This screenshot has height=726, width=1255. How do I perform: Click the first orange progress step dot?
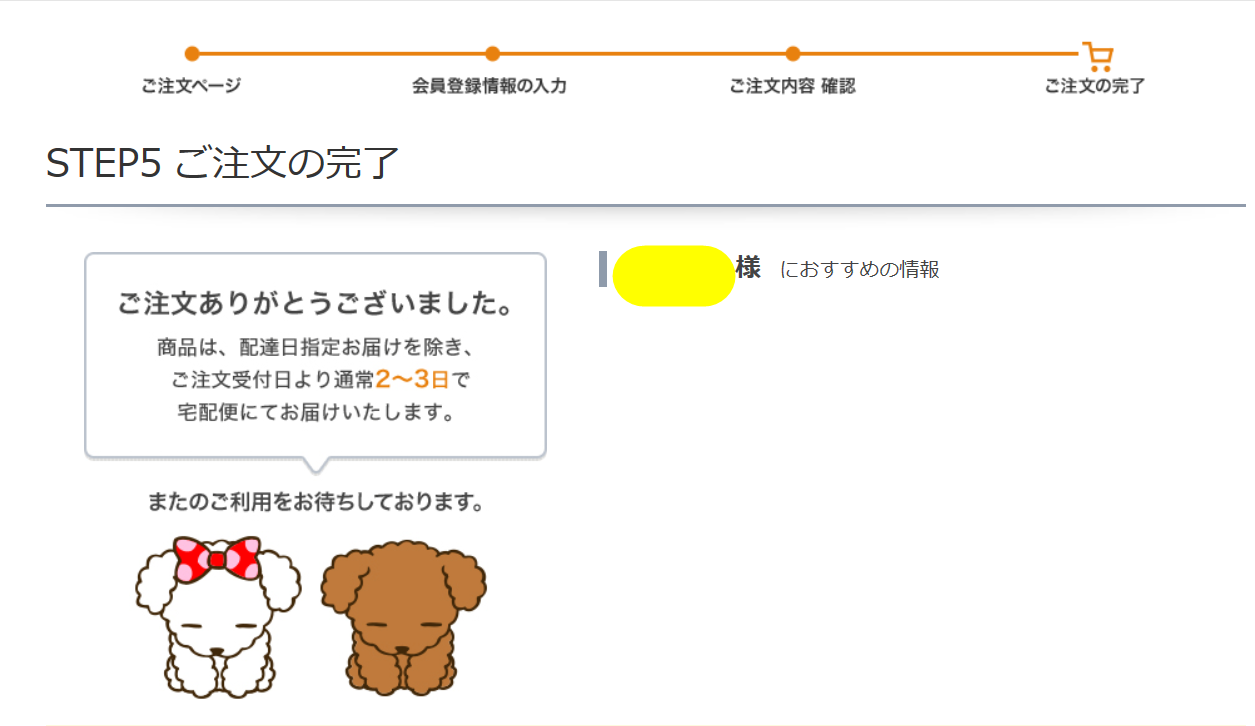(192, 54)
